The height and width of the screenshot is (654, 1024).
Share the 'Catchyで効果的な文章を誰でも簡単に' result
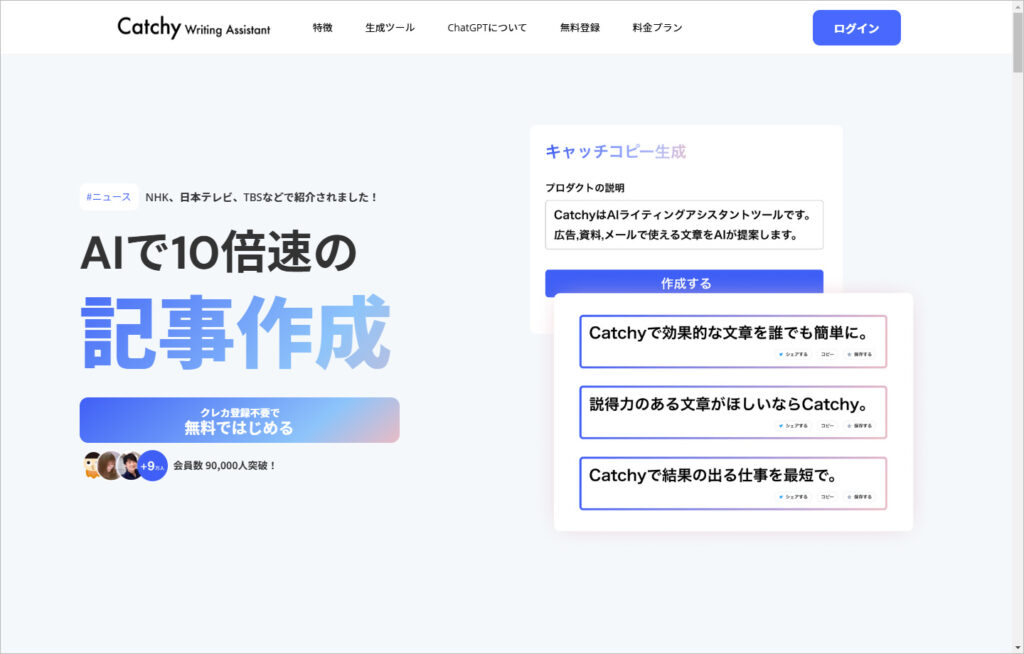tap(793, 354)
